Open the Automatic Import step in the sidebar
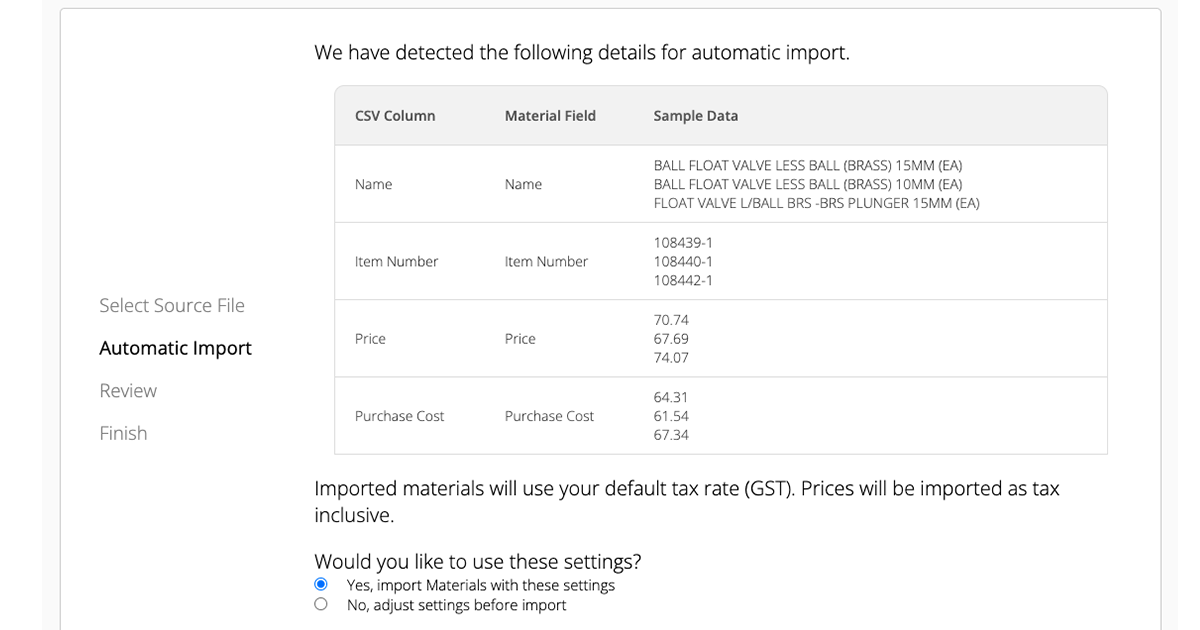The width and height of the screenshot is (1200, 630). click(175, 348)
